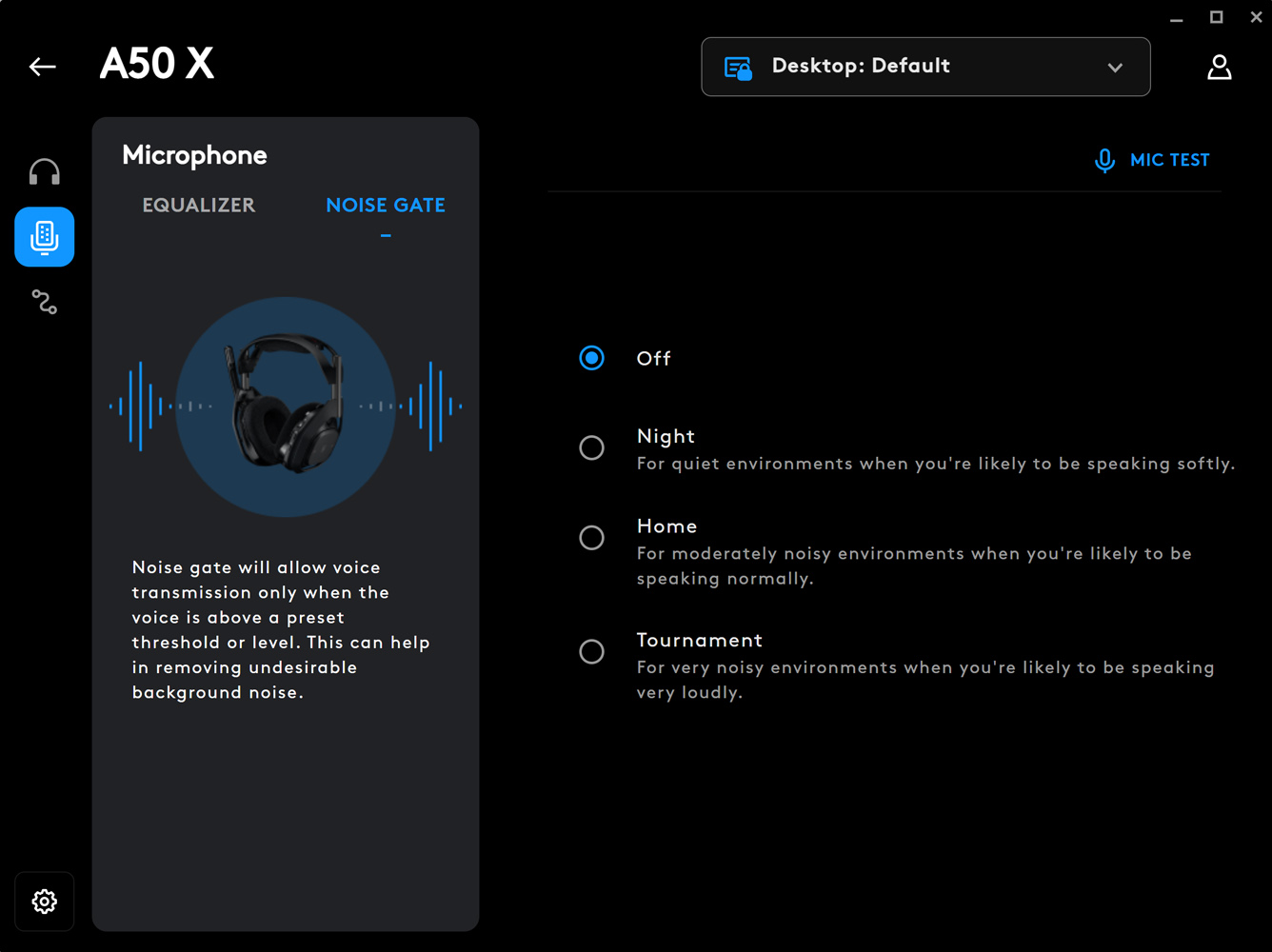Click the profile lock icon beside Desktop: Default
The image size is (1272, 952).
pyautogui.click(x=739, y=68)
